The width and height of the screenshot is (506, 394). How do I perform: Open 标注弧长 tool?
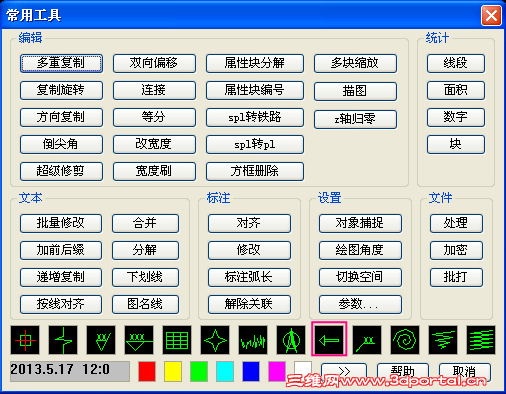coord(249,277)
